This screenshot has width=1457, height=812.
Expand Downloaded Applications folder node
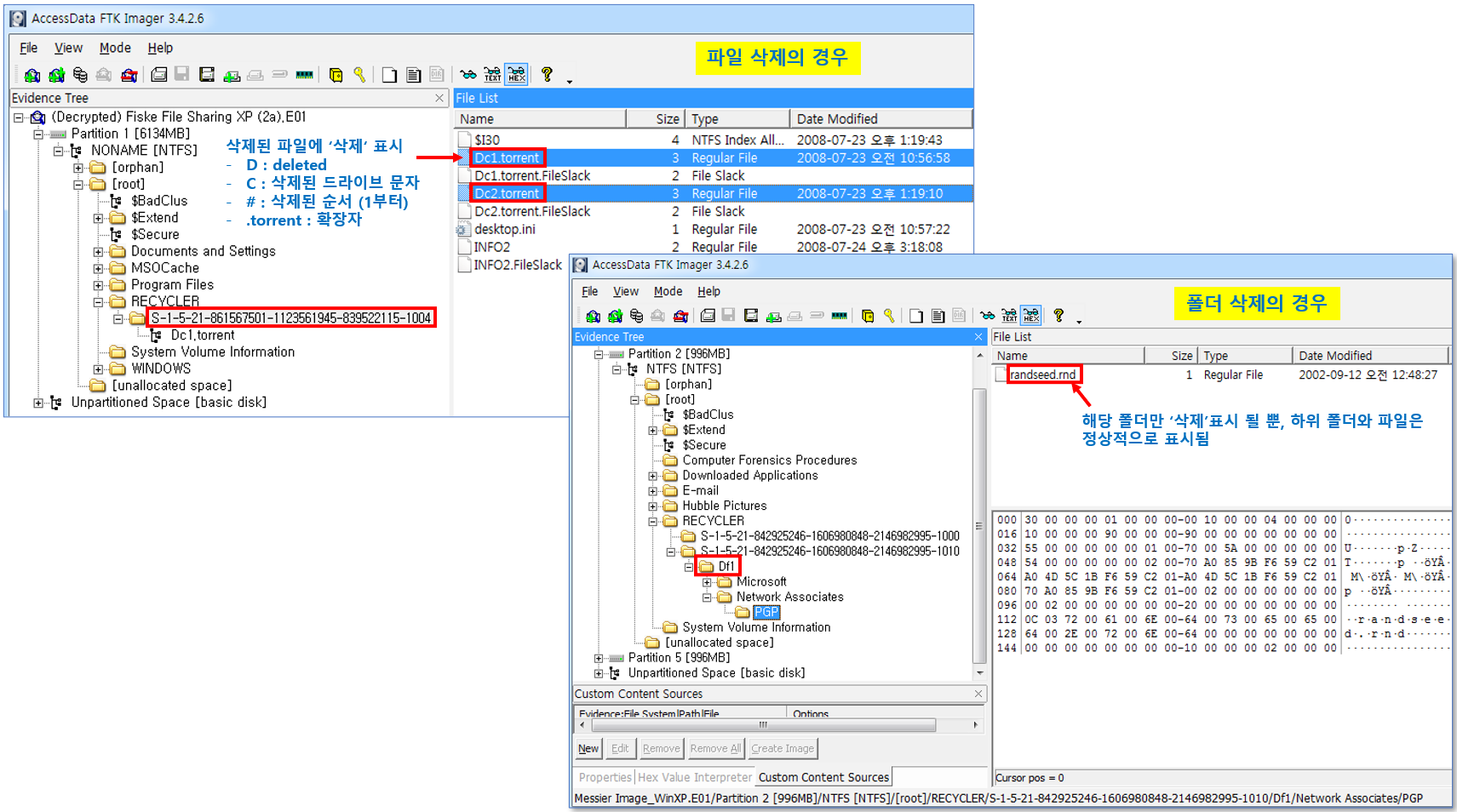pos(653,476)
